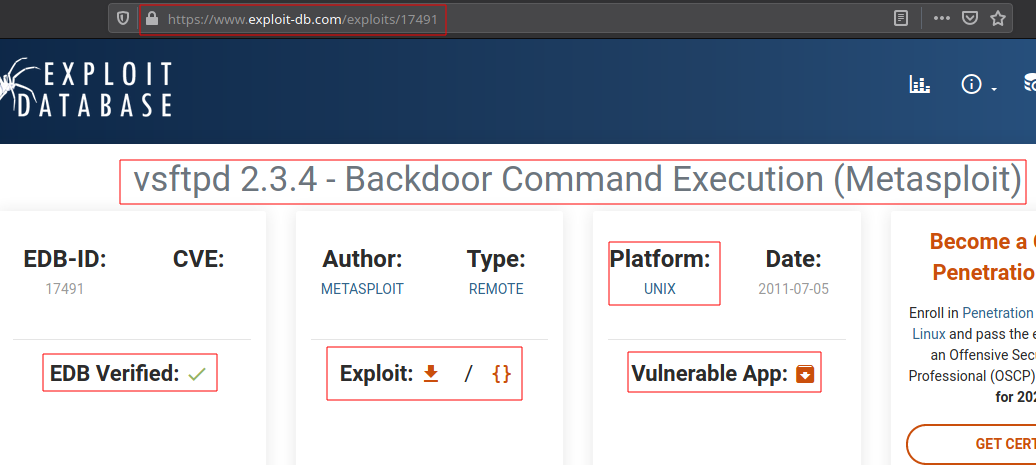1036x470 pixels.
Task: Open the stats bar chart icon
Action: coord(920,84)
